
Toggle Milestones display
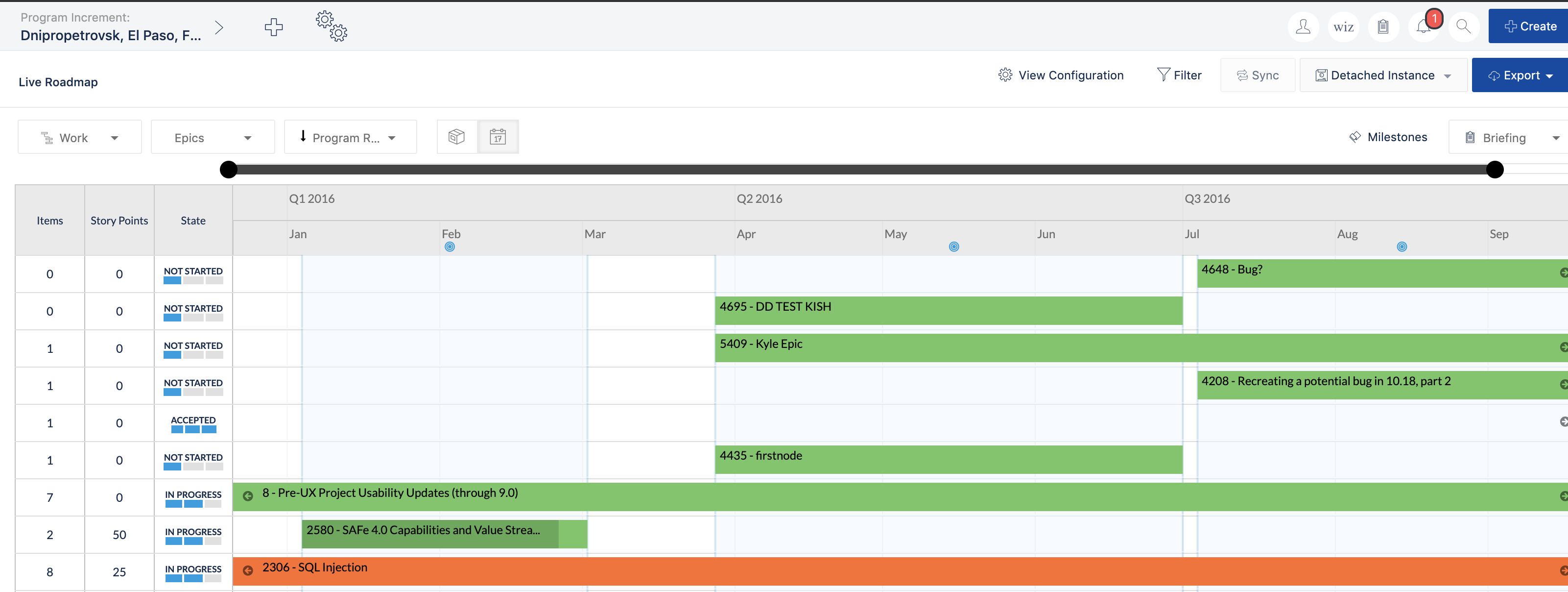(x=1388, y=137)
